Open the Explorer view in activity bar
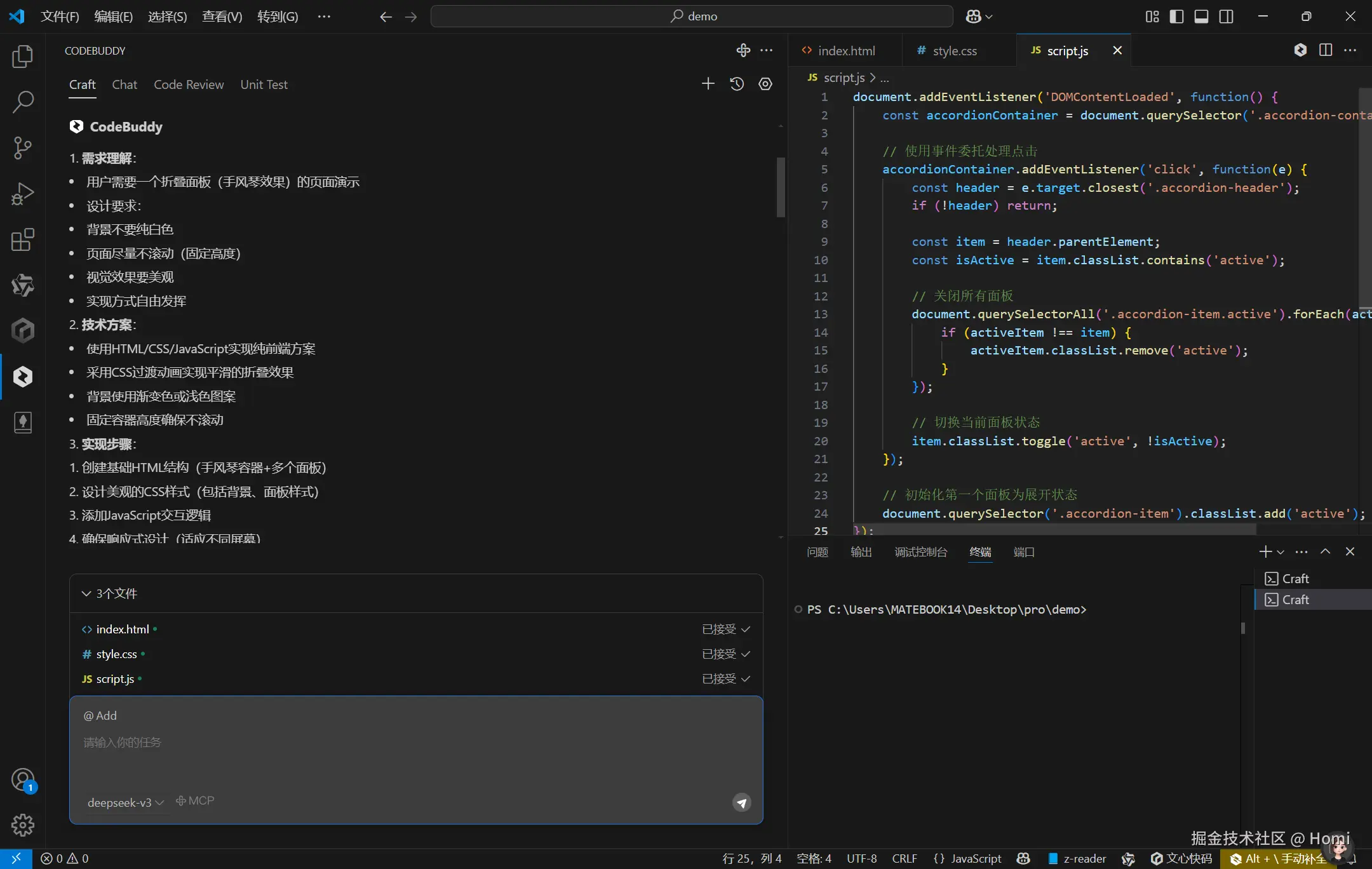 (x=22, y=57)
